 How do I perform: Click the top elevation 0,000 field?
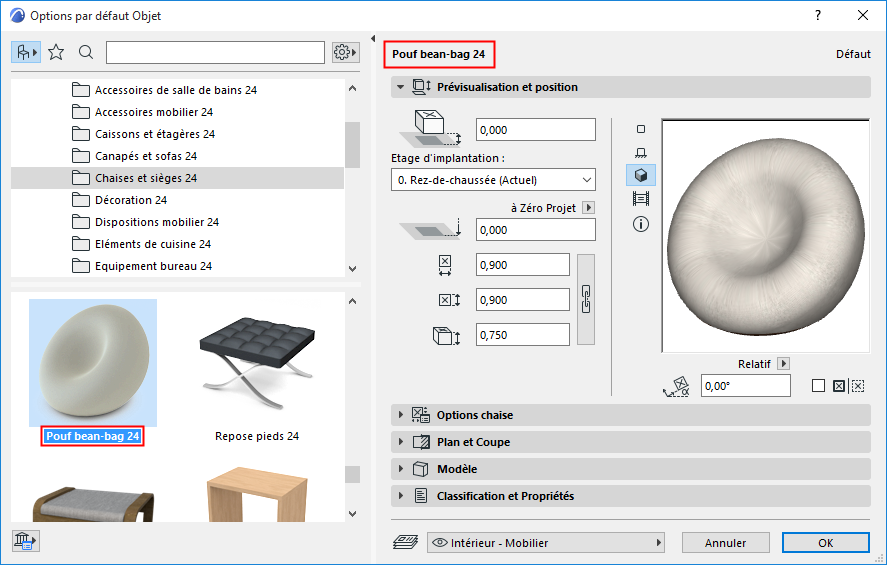(536, 130)
